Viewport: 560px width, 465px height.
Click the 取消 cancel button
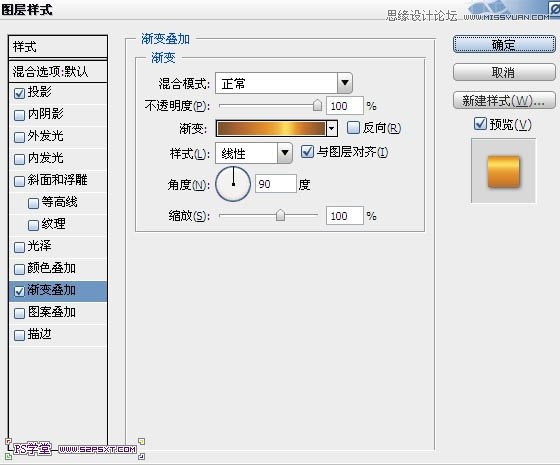[x=504, y=72]
